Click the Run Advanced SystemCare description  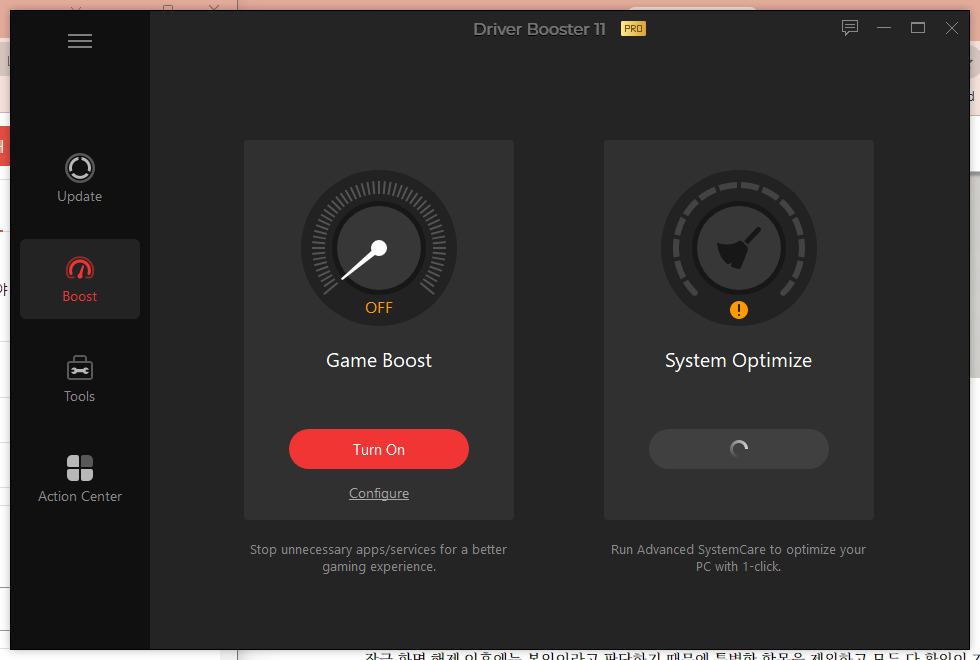(x=738, y=558)
